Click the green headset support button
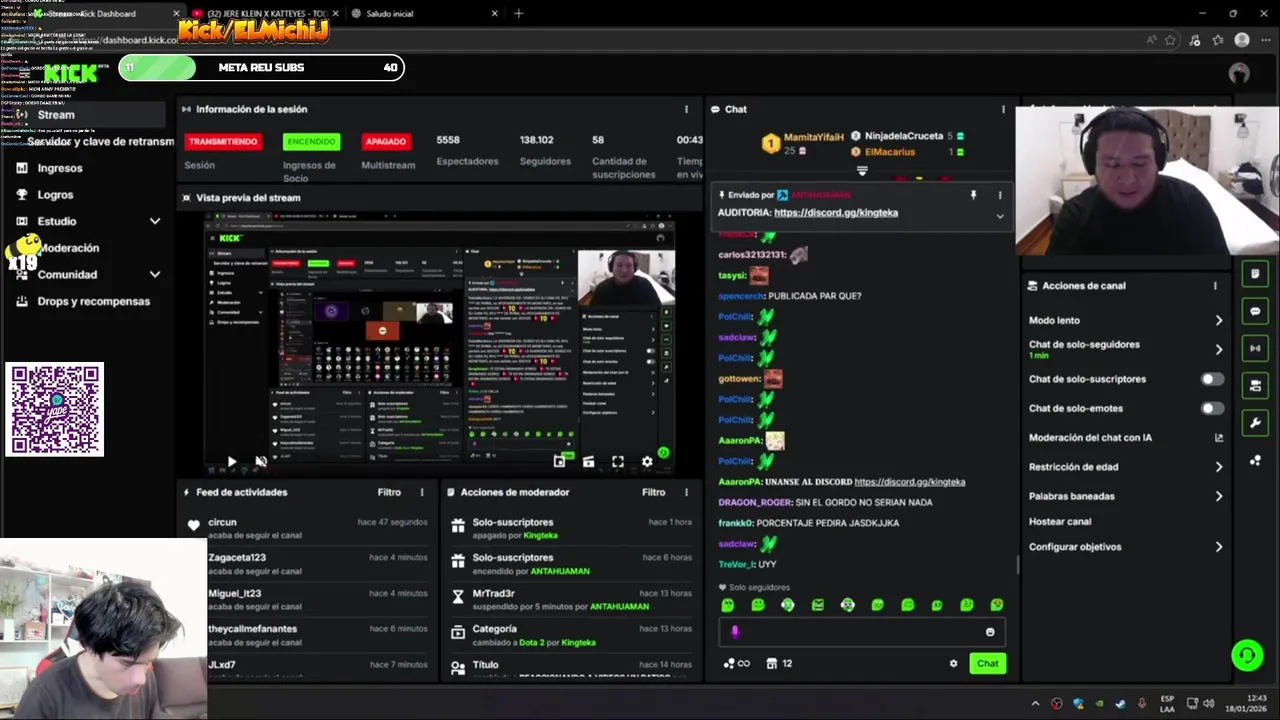 click(1247, 655)
